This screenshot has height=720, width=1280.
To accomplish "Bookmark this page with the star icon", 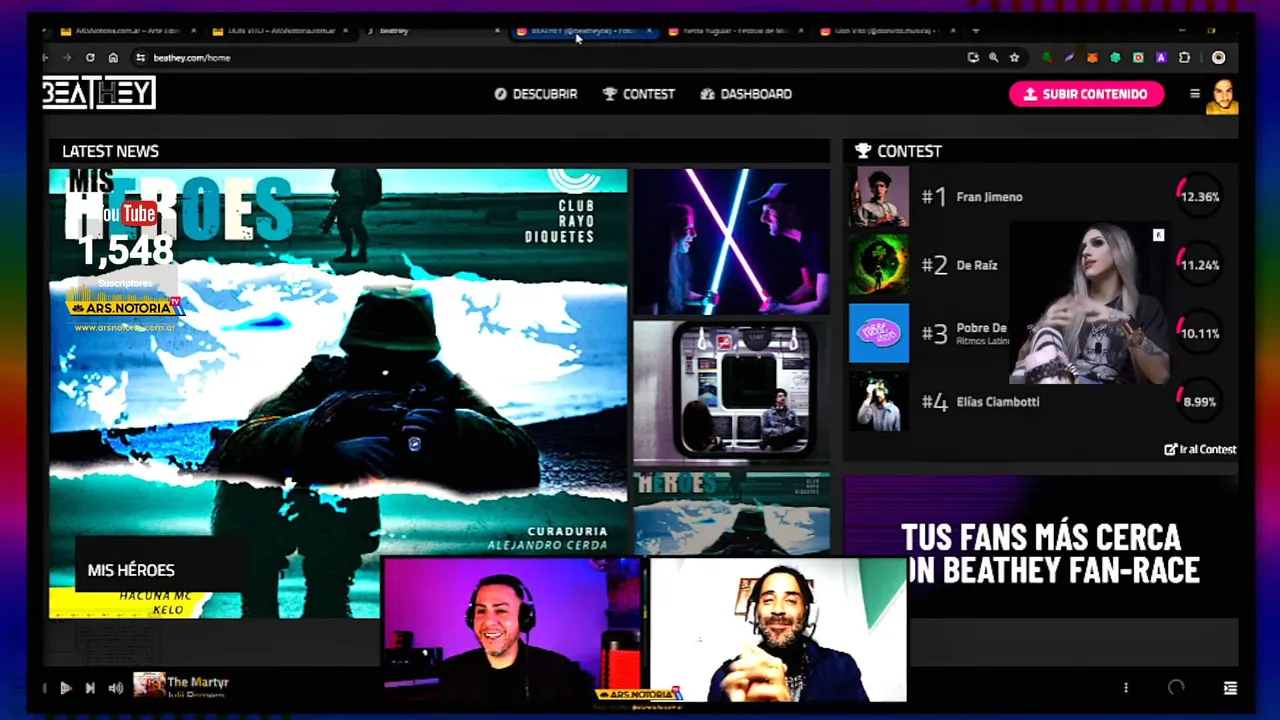I will pyautogui.click(x=1014, y=58).
